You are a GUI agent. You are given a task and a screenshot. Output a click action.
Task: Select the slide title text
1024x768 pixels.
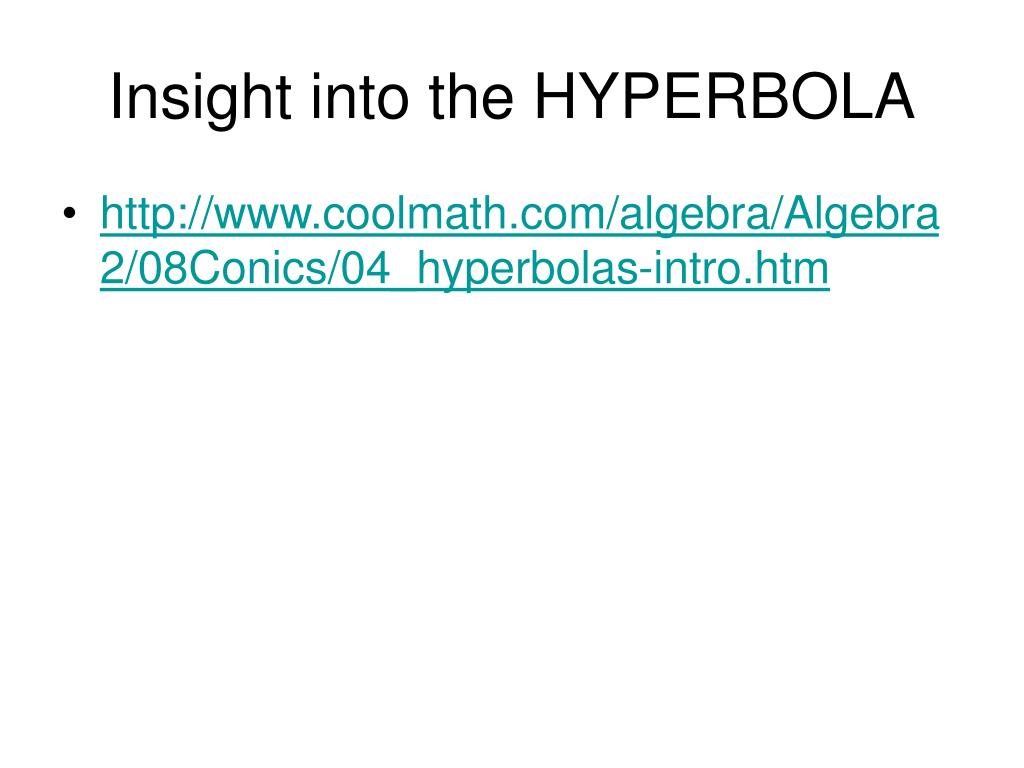[512, 98]
